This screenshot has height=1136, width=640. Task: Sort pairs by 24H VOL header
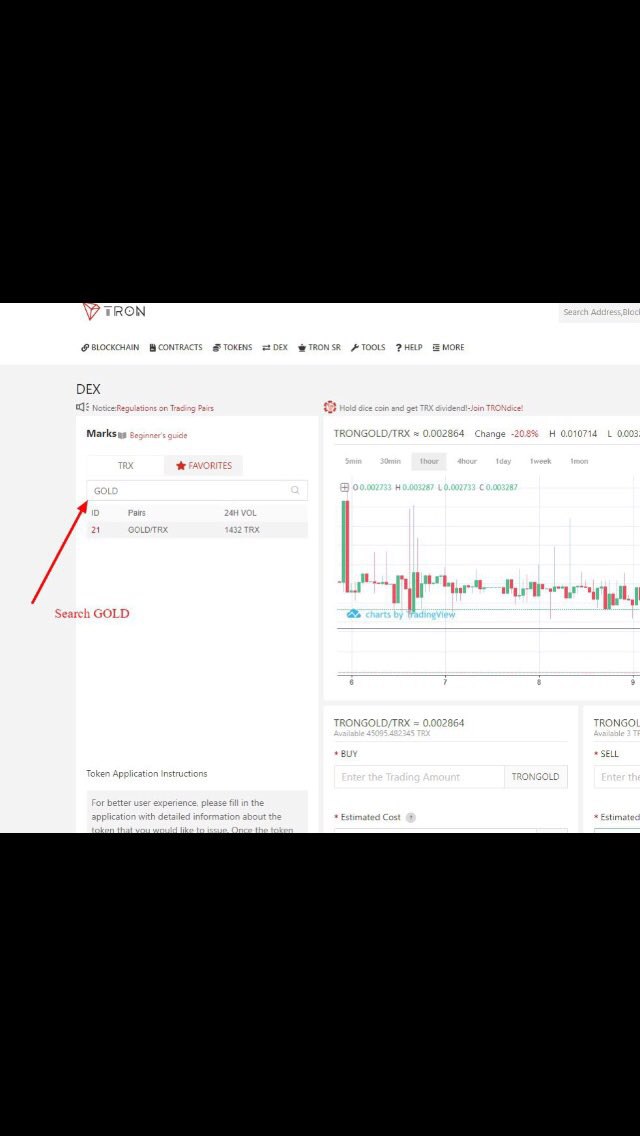pos(240,513)
